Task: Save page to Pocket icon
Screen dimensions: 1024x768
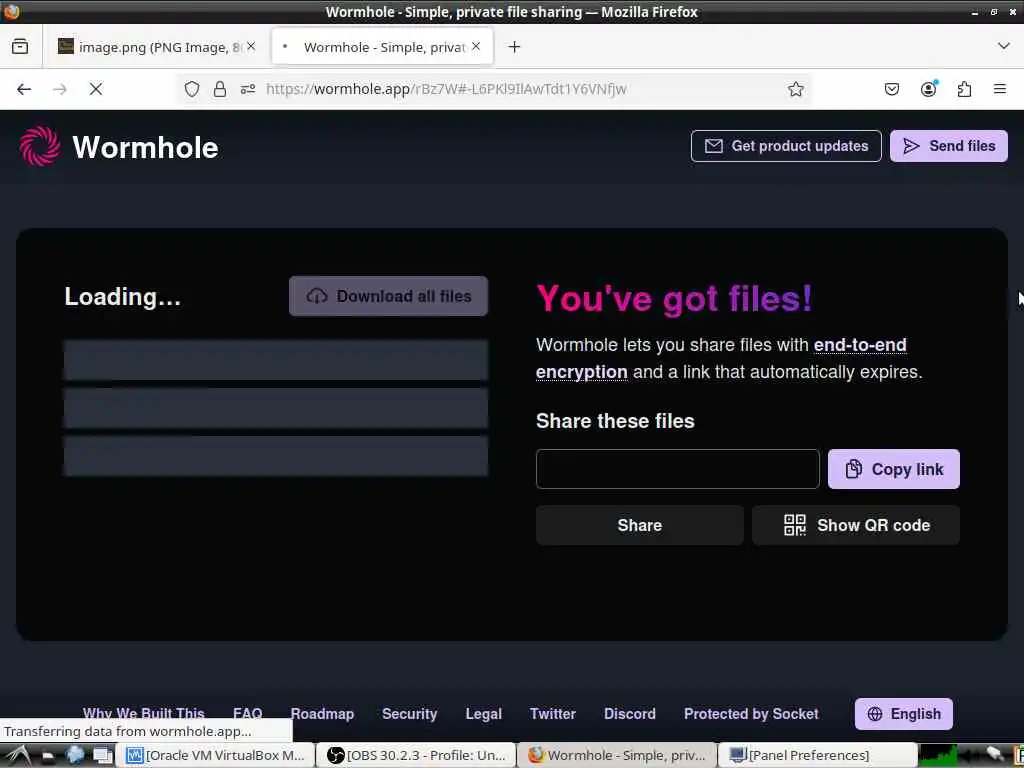Action: pyautogui.click(x=891, y=89)
